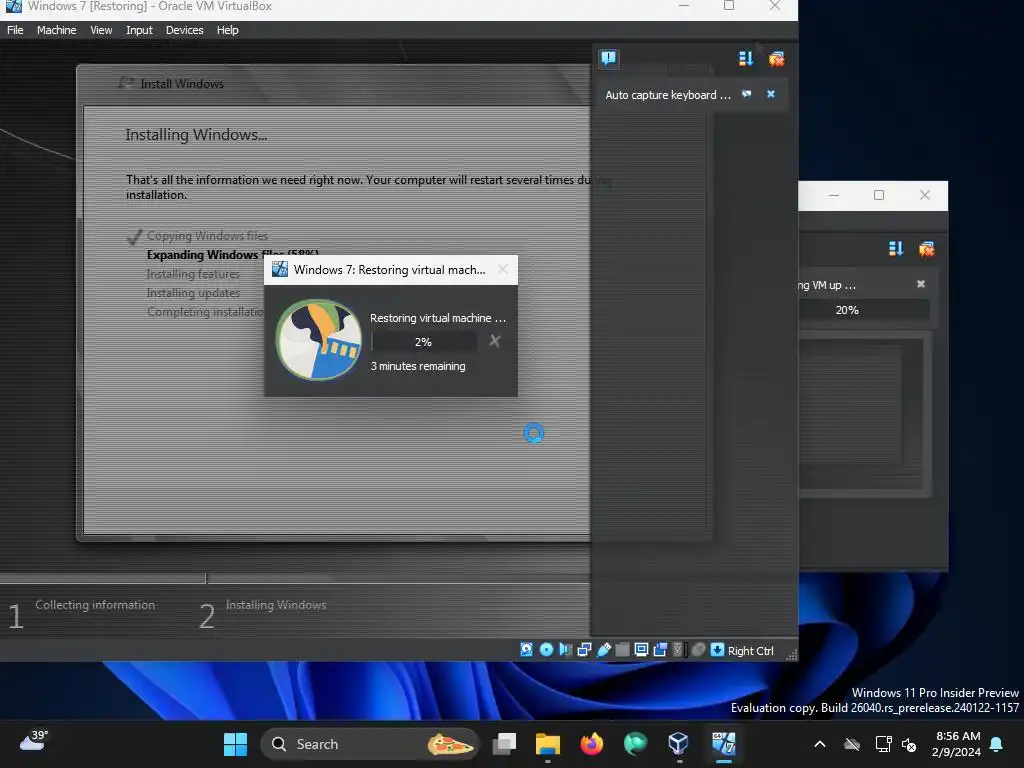Click network adapter status bar icon

pyautogui.click(x=584, y=649)
